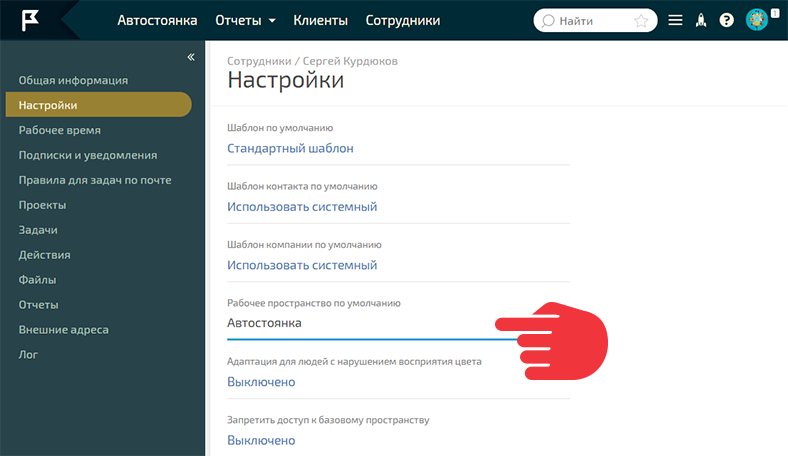788x456 pixels.
Task: Open default contact template 'Использовать системный'
Action: (301, 207)
